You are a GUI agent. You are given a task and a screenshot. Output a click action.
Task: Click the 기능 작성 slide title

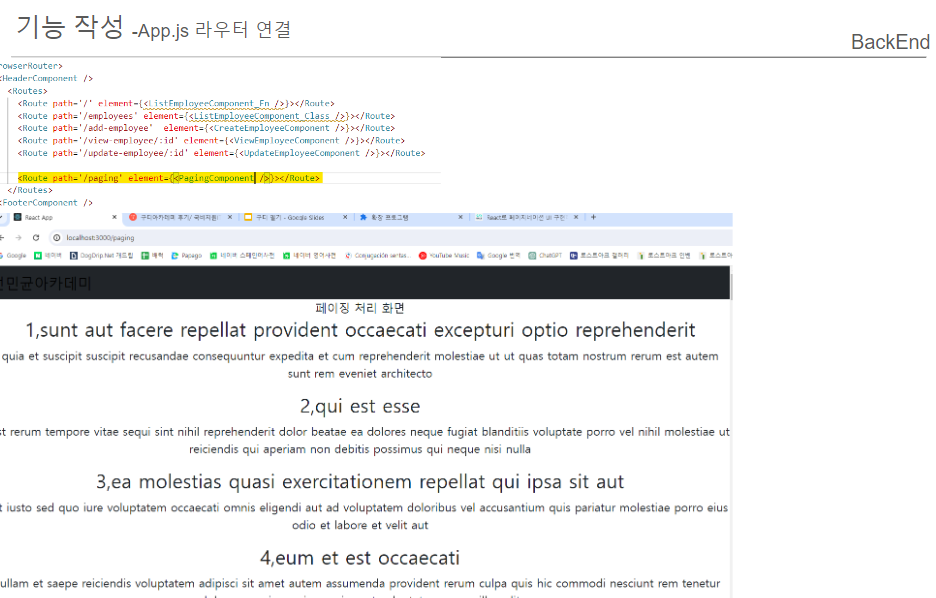coord(70,27)
